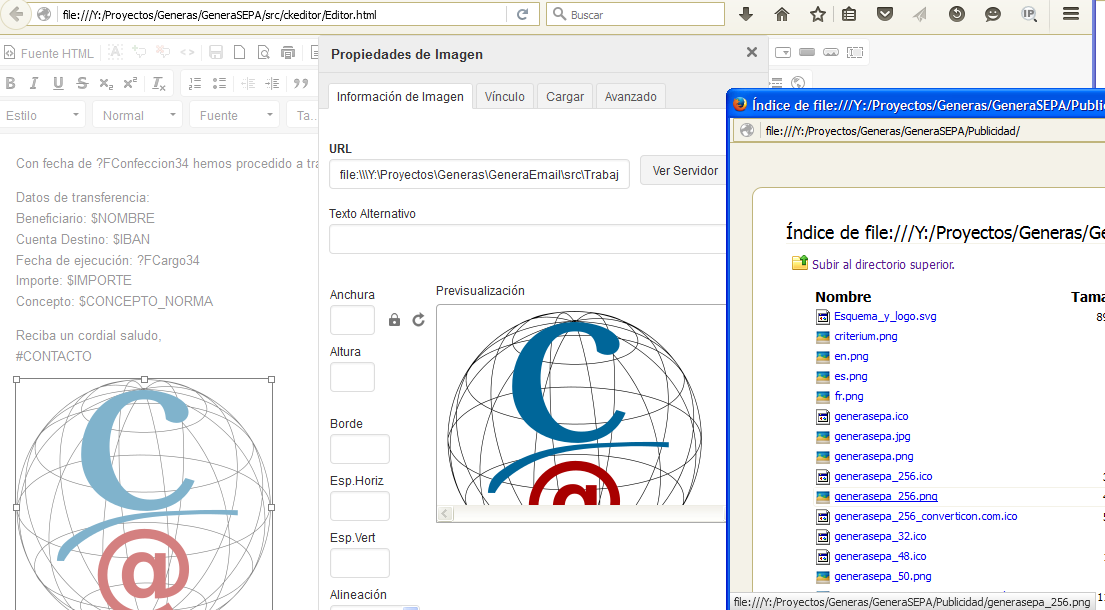Viewport: 1105px width, 610px height.
Task: Apply Italic formatting
Action: [34, 83]
